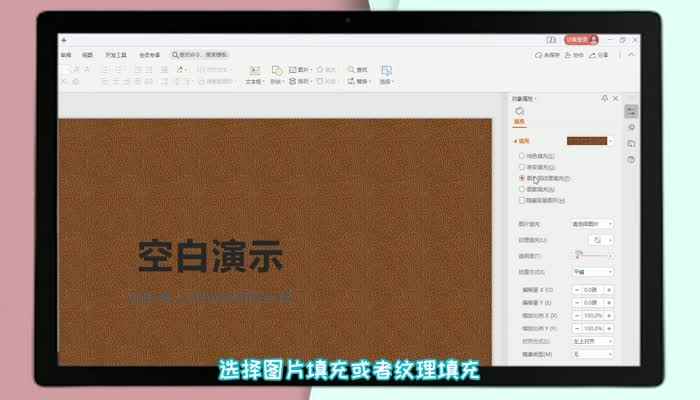The image size is (700, 400).
Task: Collapse the ribbon with the chevron icon
Action: tap(631, 54)
